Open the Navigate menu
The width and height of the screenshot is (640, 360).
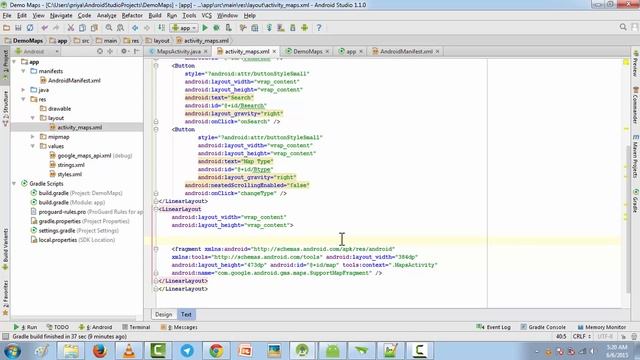point(61,16)
